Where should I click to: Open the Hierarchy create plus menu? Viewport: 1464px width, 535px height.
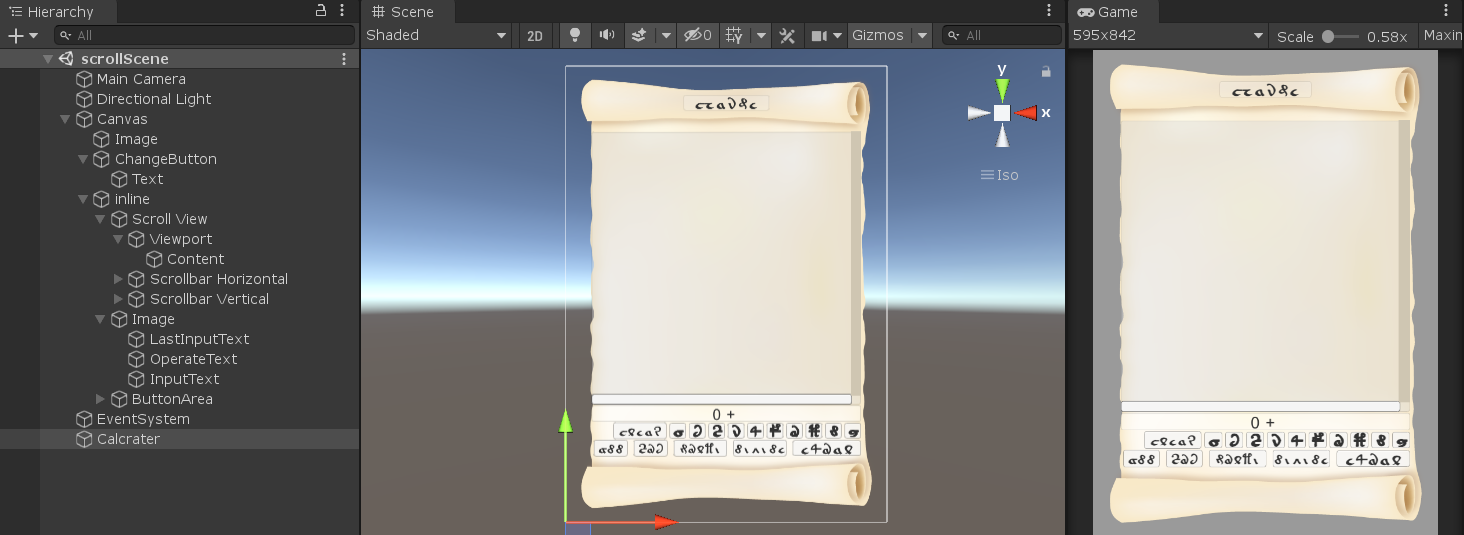(22, 35)
